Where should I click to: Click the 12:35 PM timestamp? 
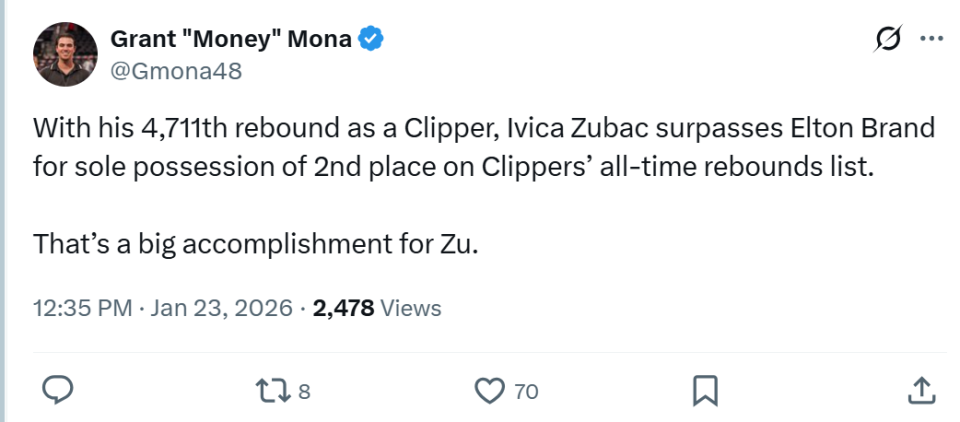(82, 308)
